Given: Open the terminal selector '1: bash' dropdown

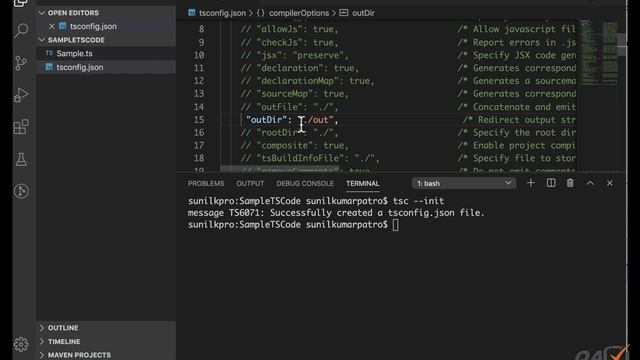Looking at the screenshot, I should (x=464, y=183).
